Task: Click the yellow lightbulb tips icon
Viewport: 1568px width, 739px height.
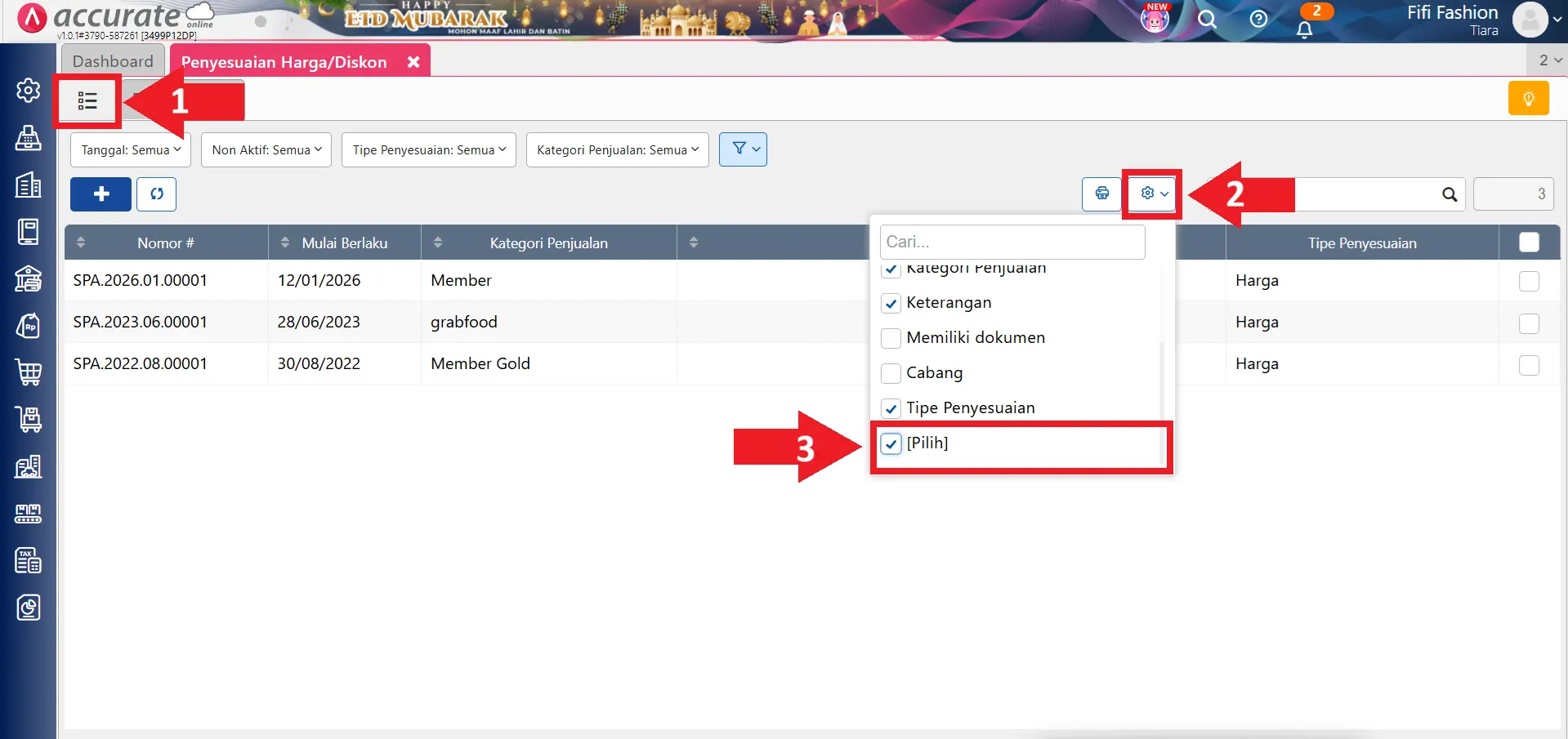Action: coord(1528,99)
